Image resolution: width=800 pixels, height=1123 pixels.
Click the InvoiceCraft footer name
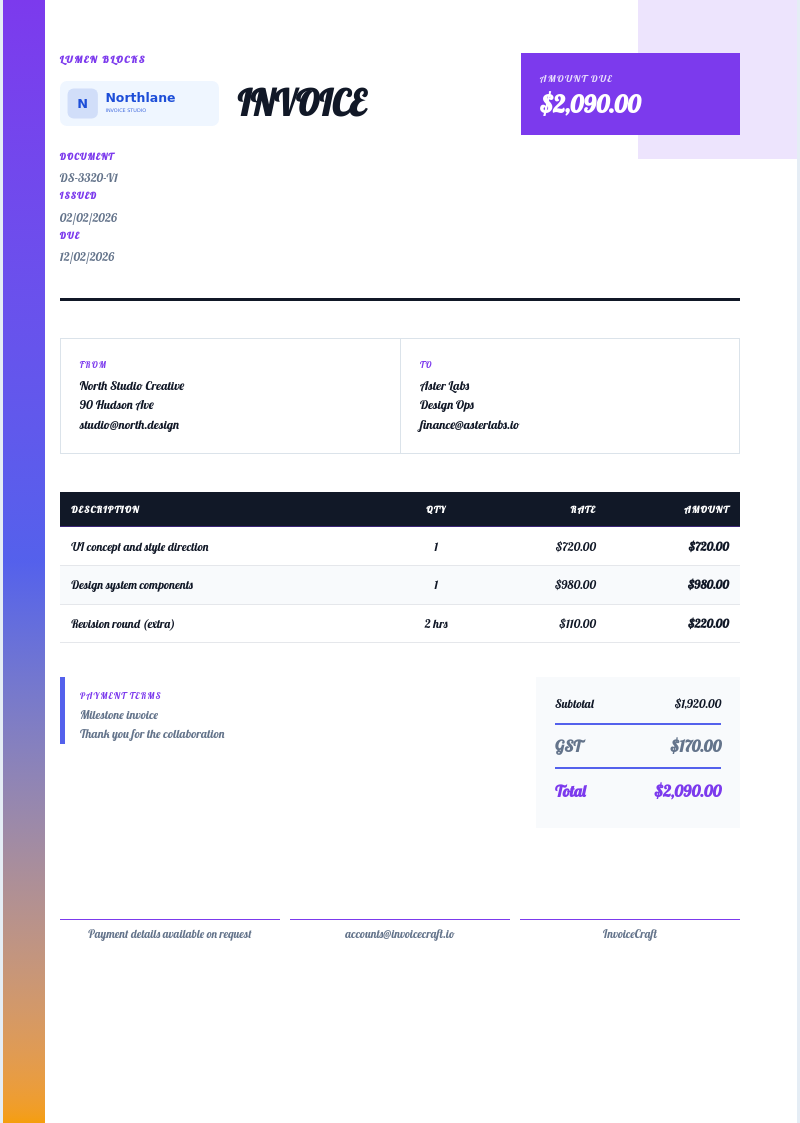click(630, 934)
